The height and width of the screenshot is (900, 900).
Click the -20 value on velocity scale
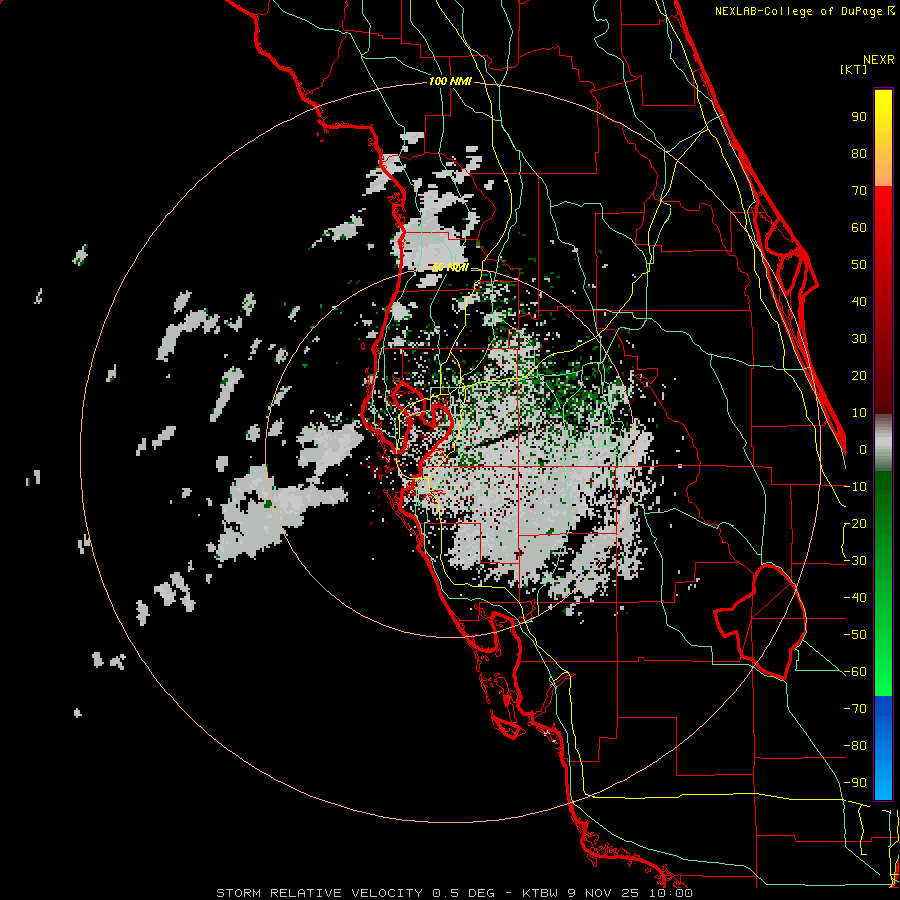(855, 523)
